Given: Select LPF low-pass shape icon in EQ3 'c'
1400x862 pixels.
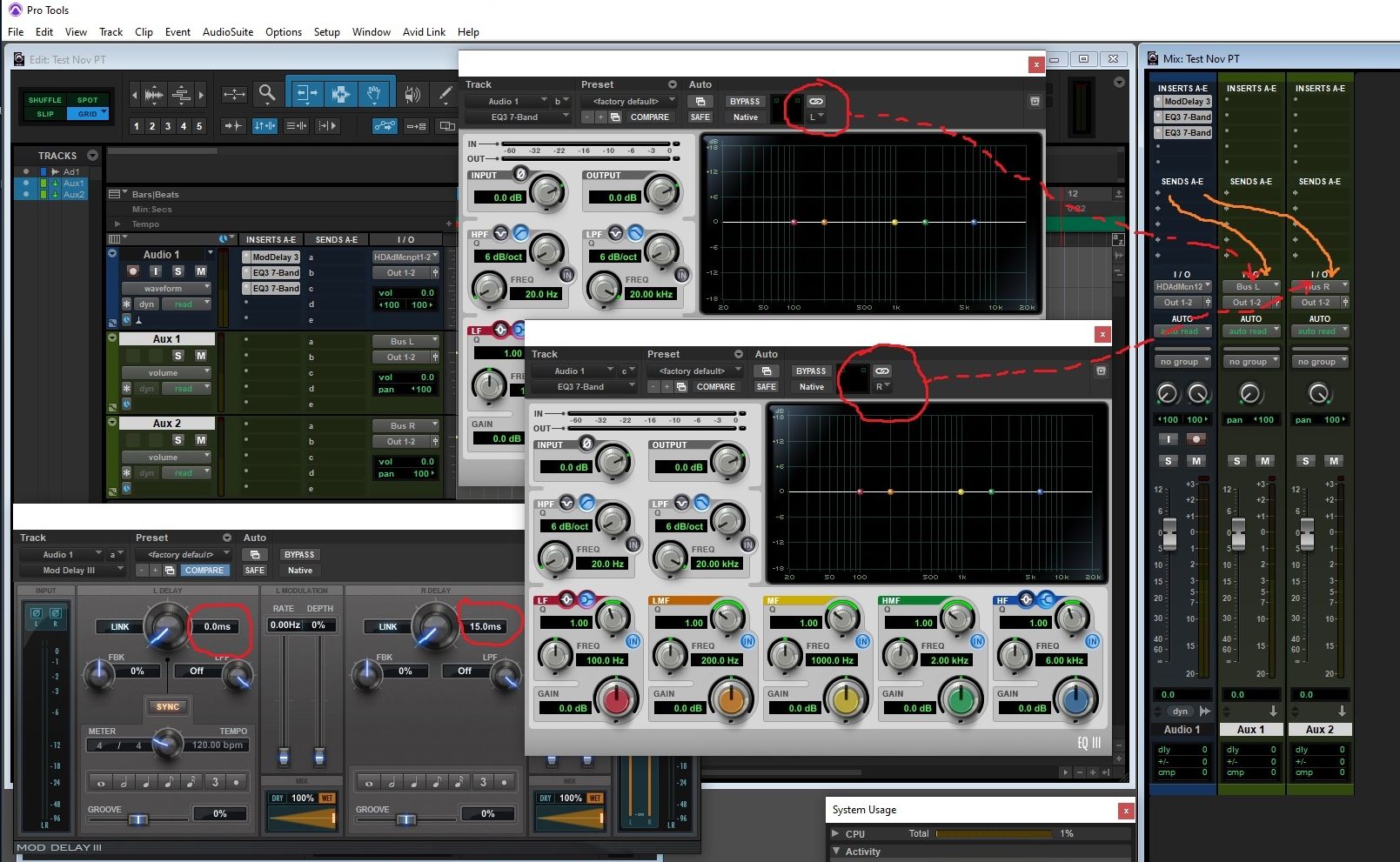Looking at the screenshot, I should tap(701, 503).
